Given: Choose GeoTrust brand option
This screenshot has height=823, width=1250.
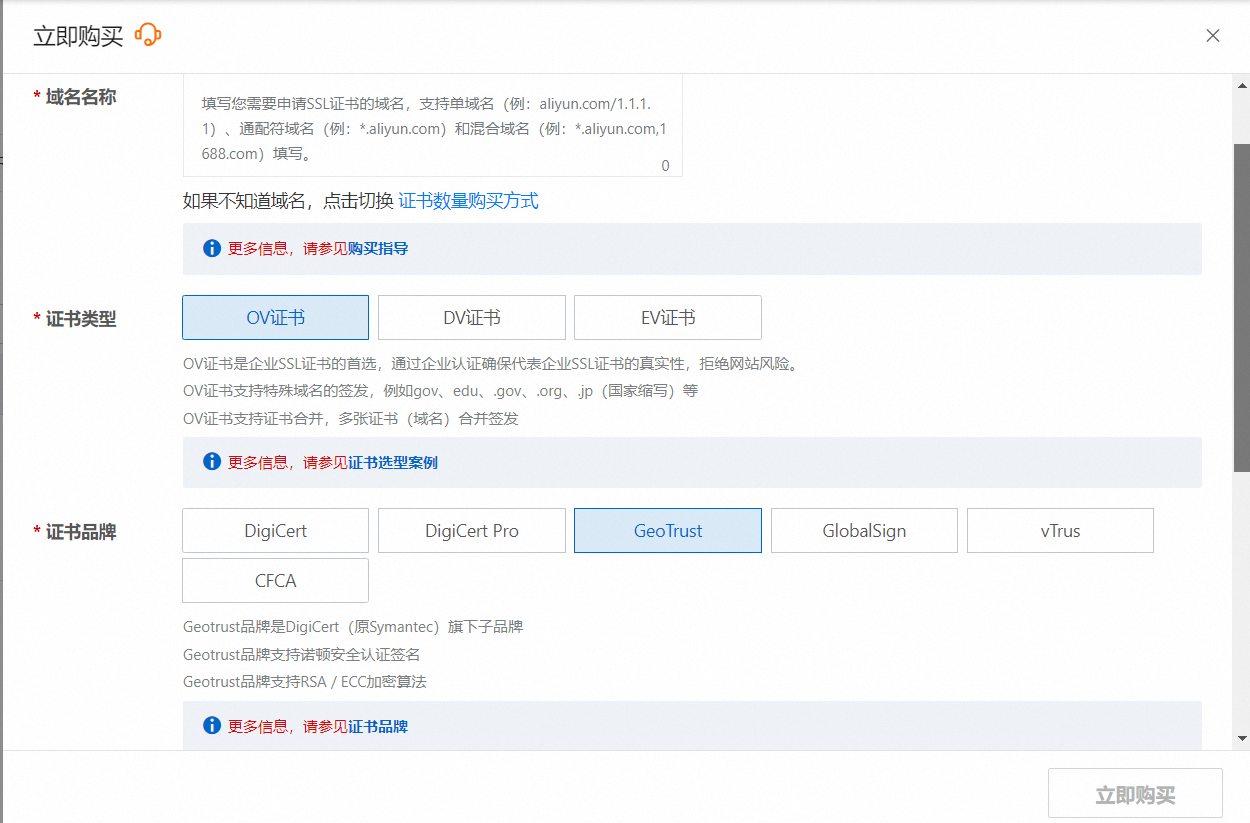Looking at the screenshot, I should [667, 531].
